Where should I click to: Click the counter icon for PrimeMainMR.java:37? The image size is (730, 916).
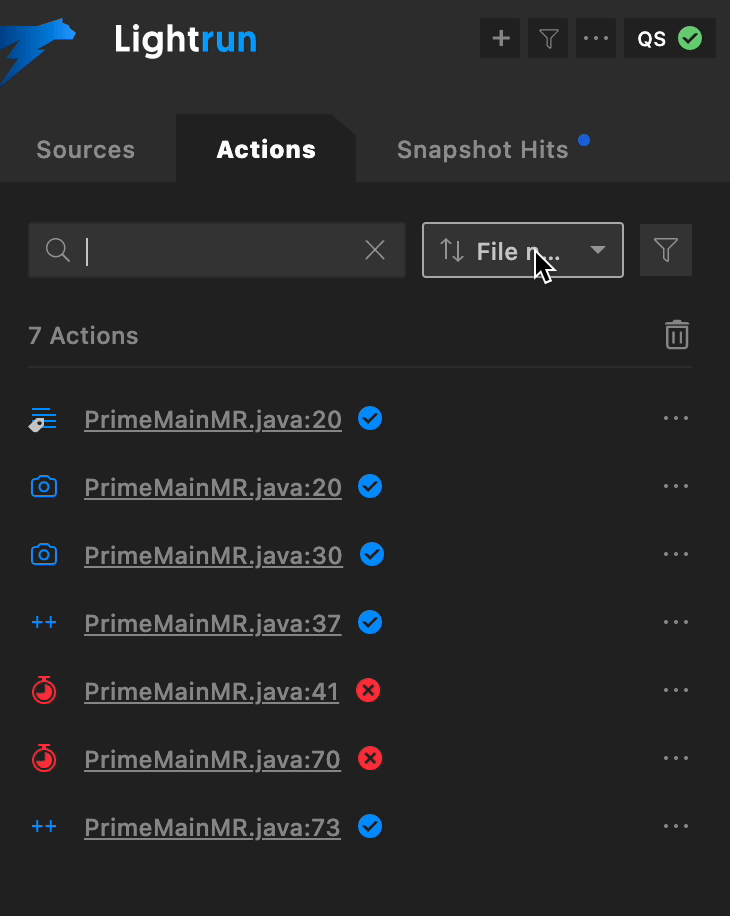point(43,623)
